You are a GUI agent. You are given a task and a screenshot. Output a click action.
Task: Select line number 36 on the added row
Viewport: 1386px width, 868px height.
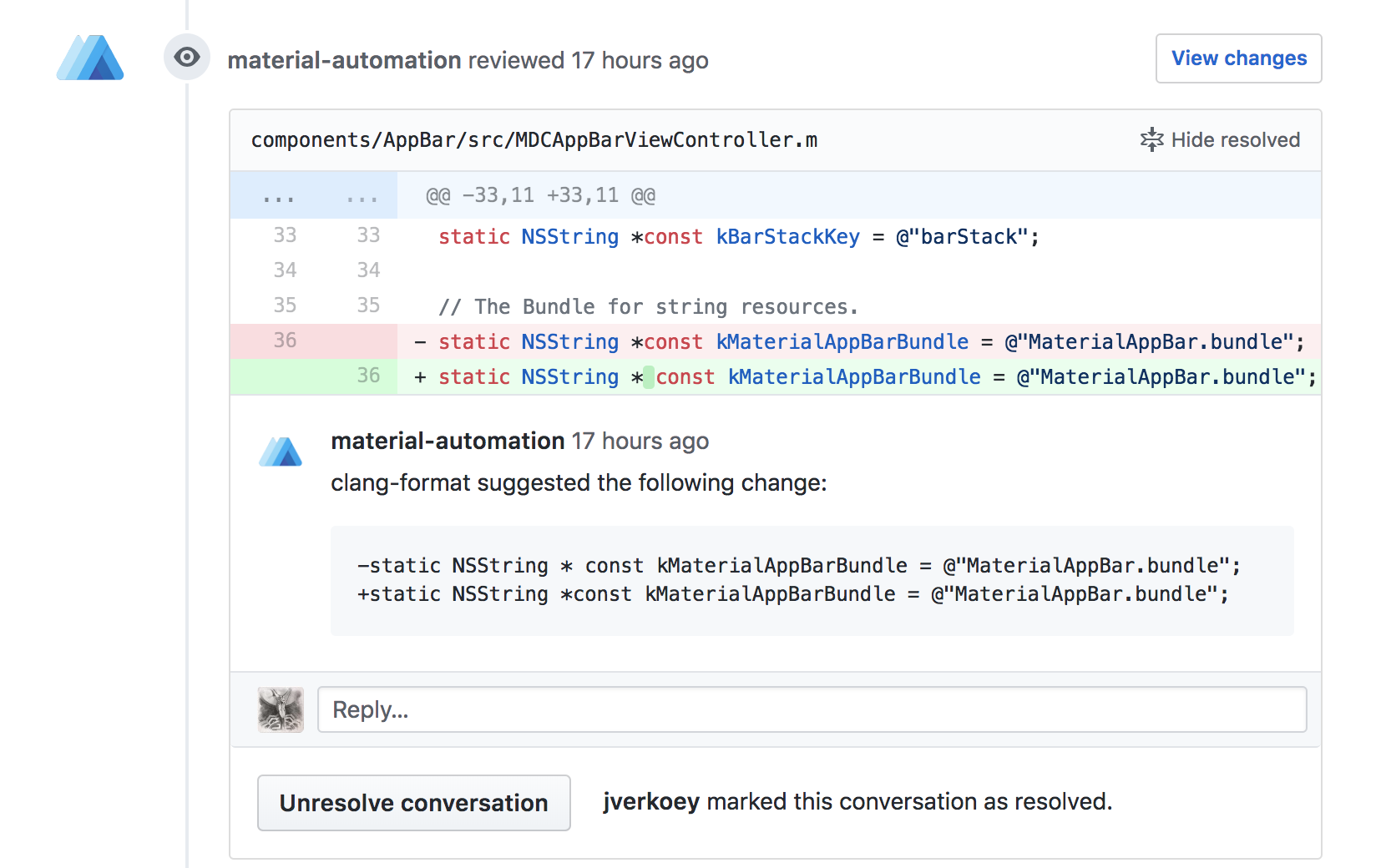(368, 376)
